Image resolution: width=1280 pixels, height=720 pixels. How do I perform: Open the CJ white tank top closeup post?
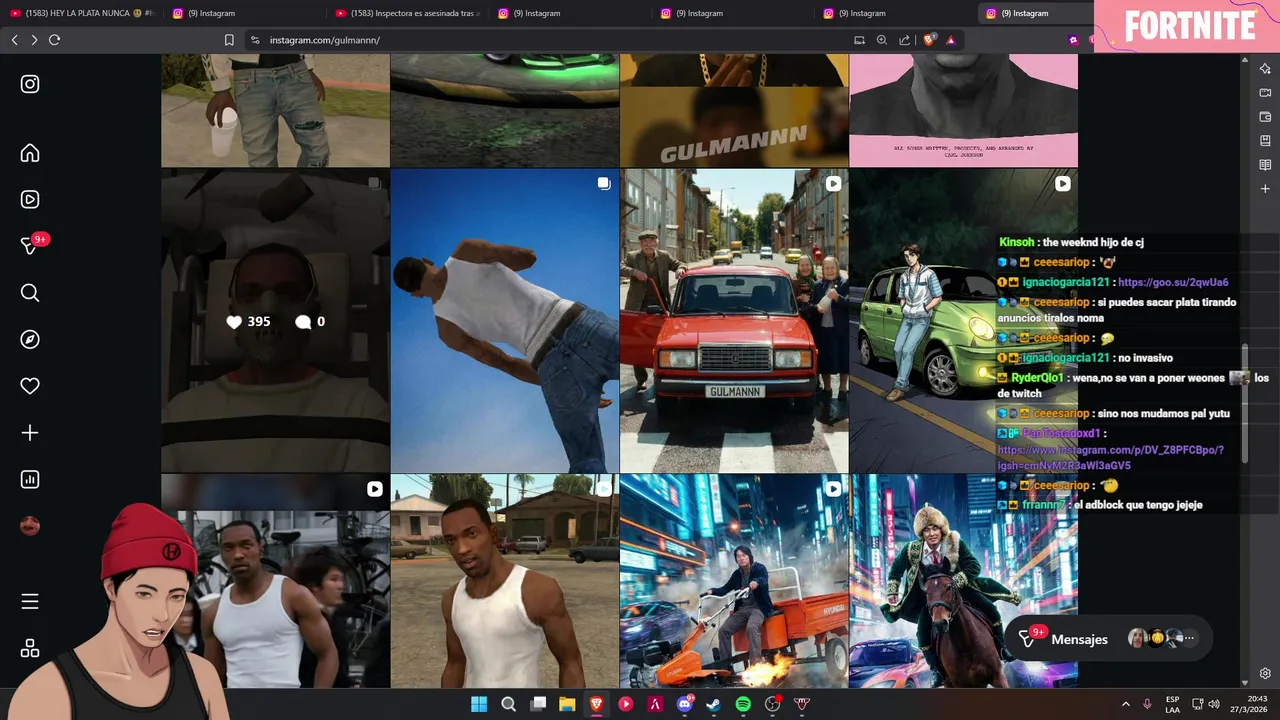504,581
